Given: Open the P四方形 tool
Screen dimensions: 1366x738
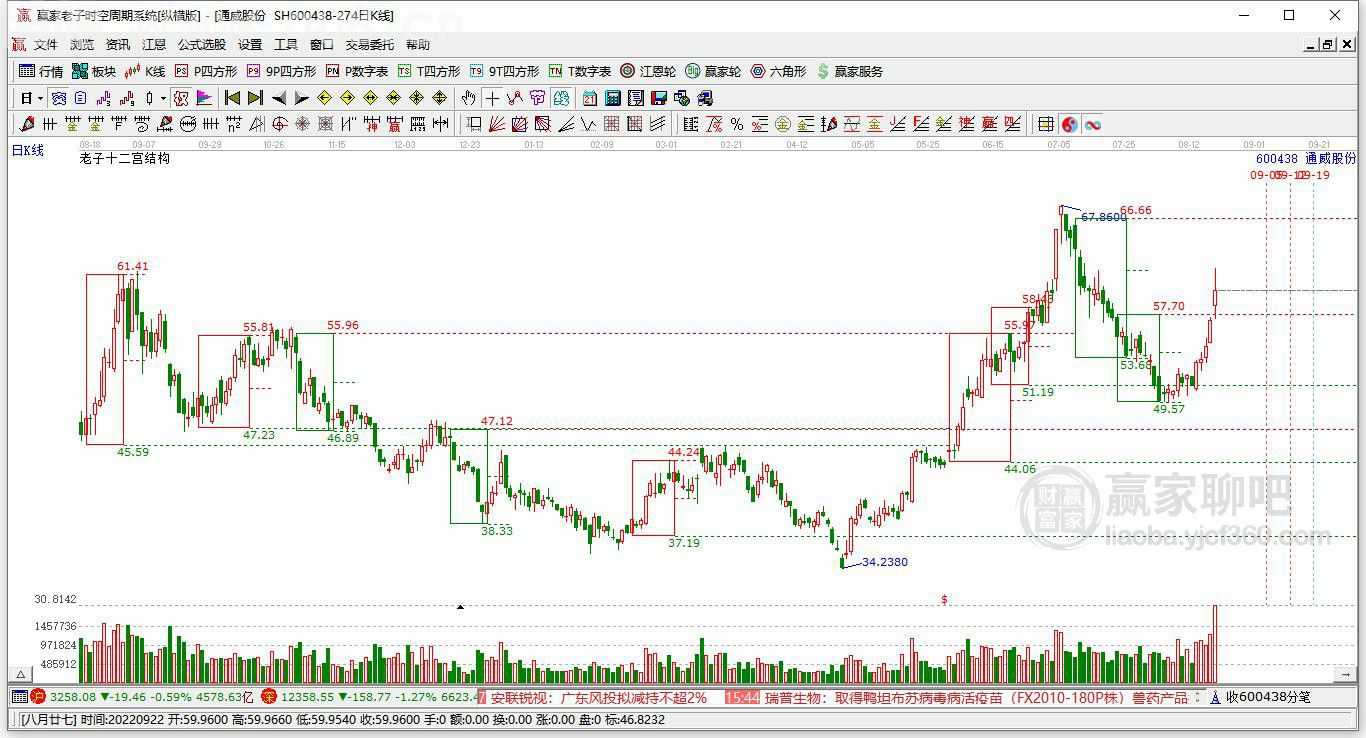Looking at the screenshot, I should point(206,71).
